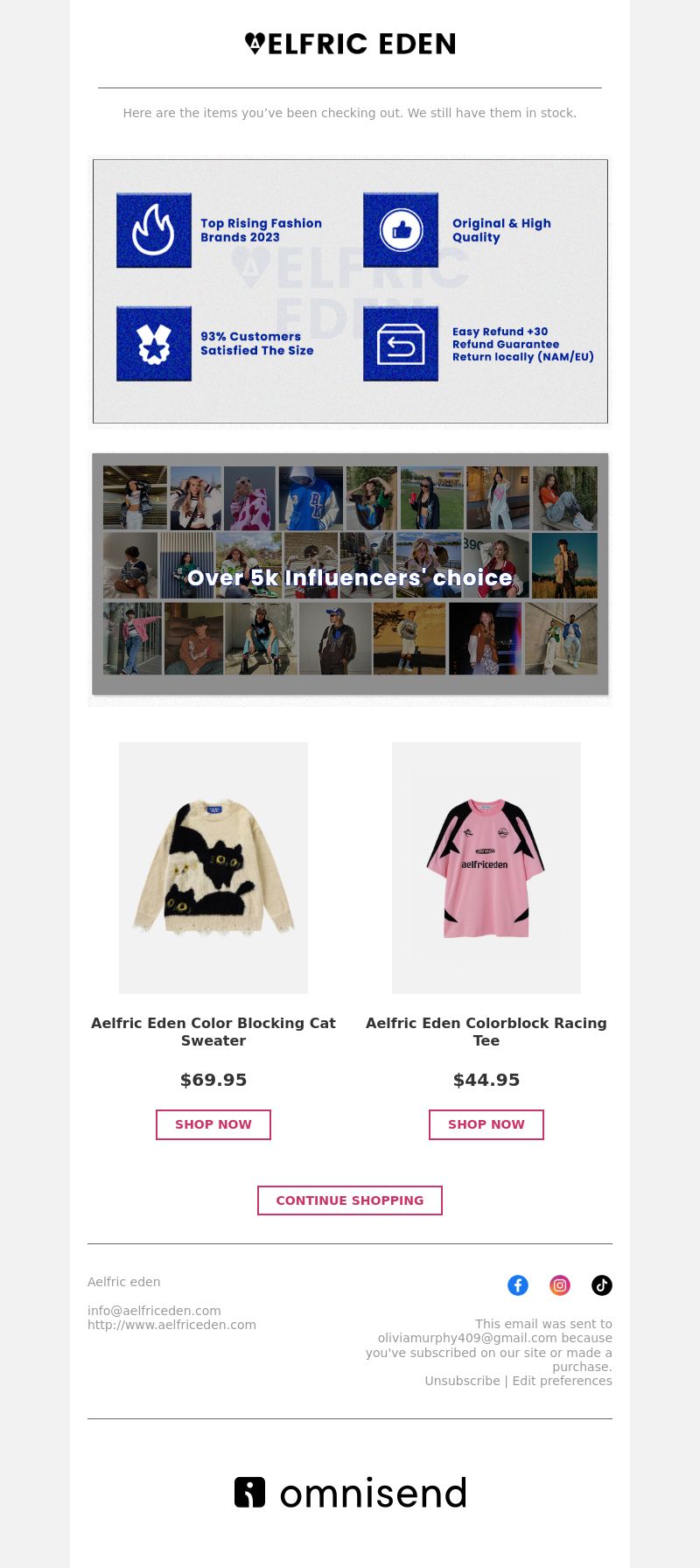Click the Continue Shopping button

tap(350, 1200)
